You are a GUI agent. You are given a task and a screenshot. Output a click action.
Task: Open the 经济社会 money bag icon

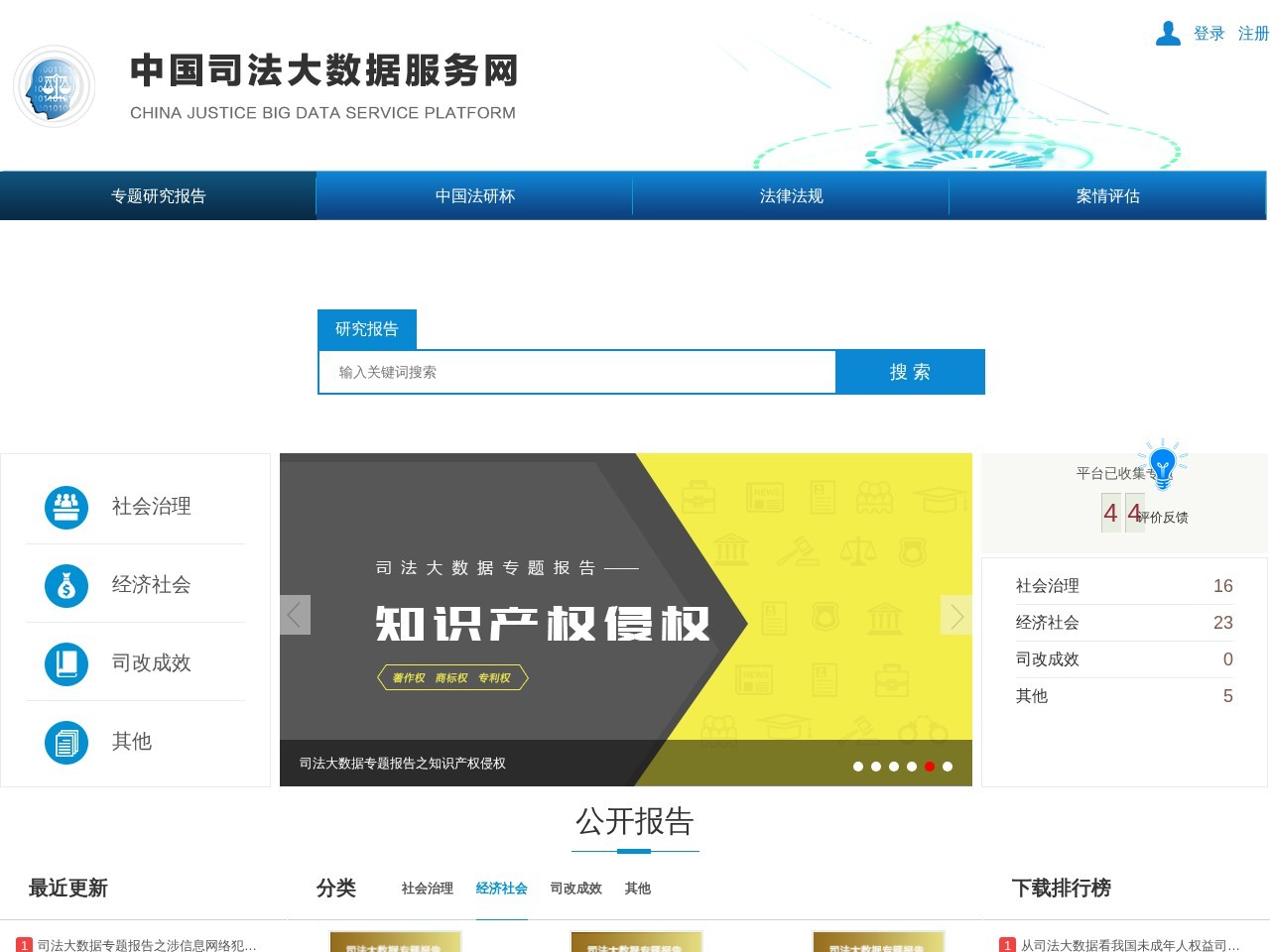pos(66,585)
